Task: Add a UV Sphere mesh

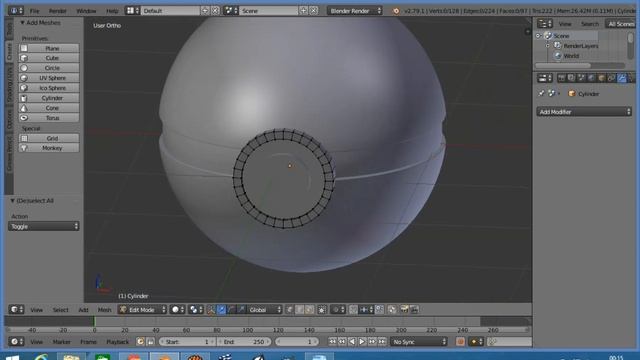Action: coord(49,78)
